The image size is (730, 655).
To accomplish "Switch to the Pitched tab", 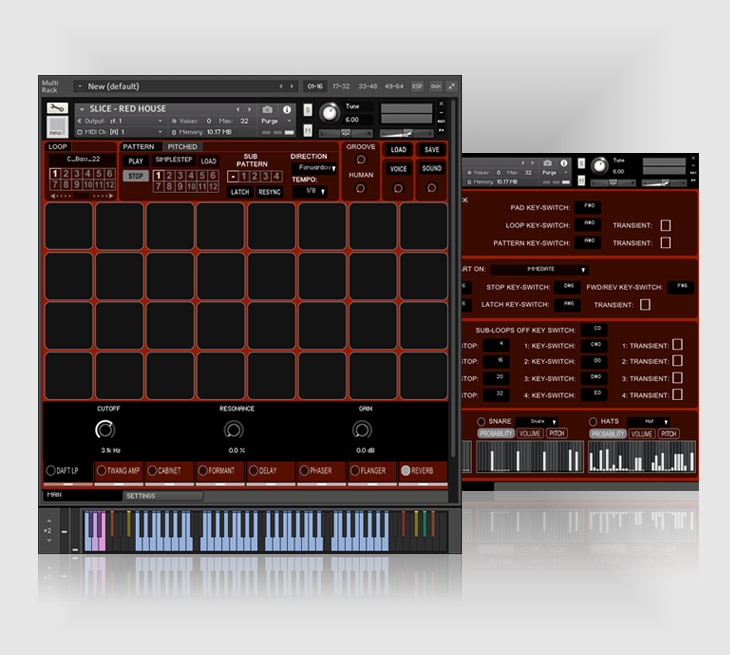I will [182, 147].
